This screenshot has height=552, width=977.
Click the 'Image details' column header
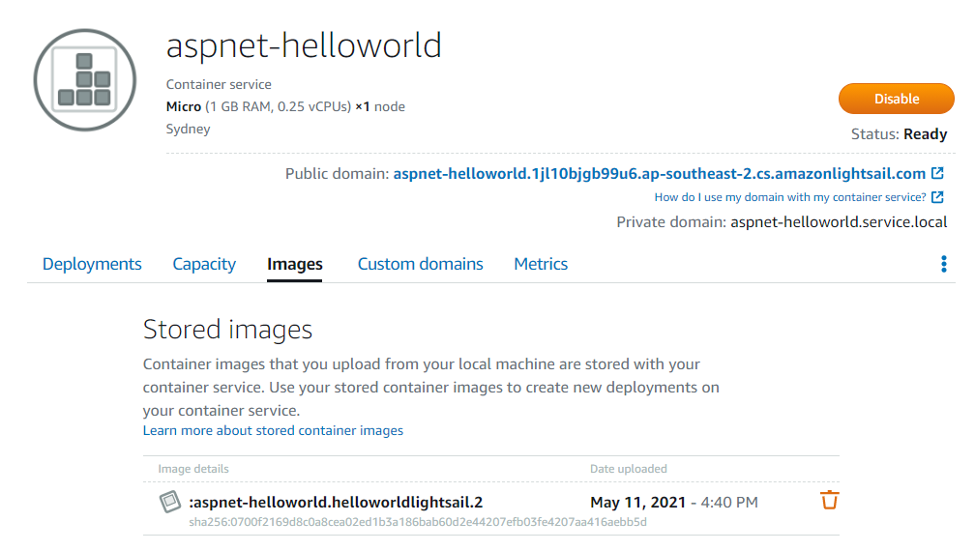pyautogui.click(x=193, y=469)
